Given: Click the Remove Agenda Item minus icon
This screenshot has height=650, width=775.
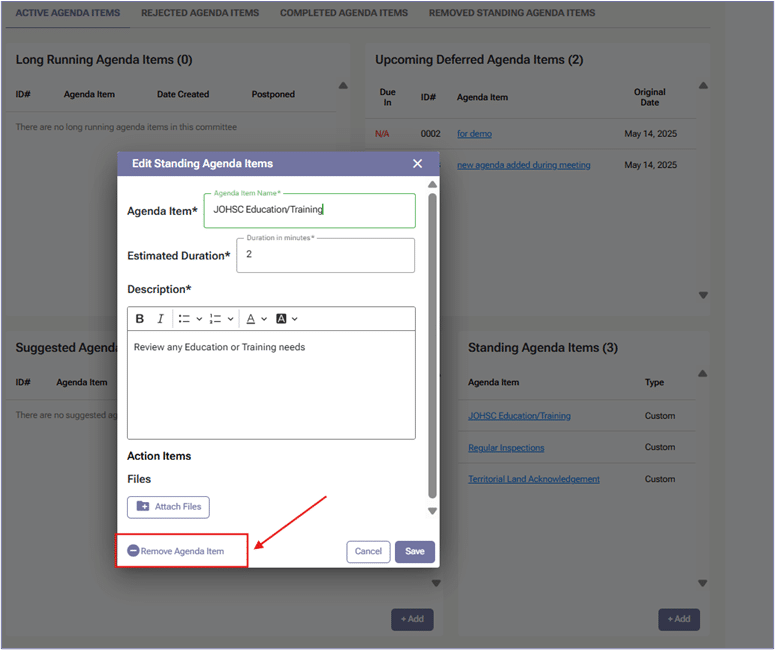Looking at the screenshot, I should pos(133,551).
